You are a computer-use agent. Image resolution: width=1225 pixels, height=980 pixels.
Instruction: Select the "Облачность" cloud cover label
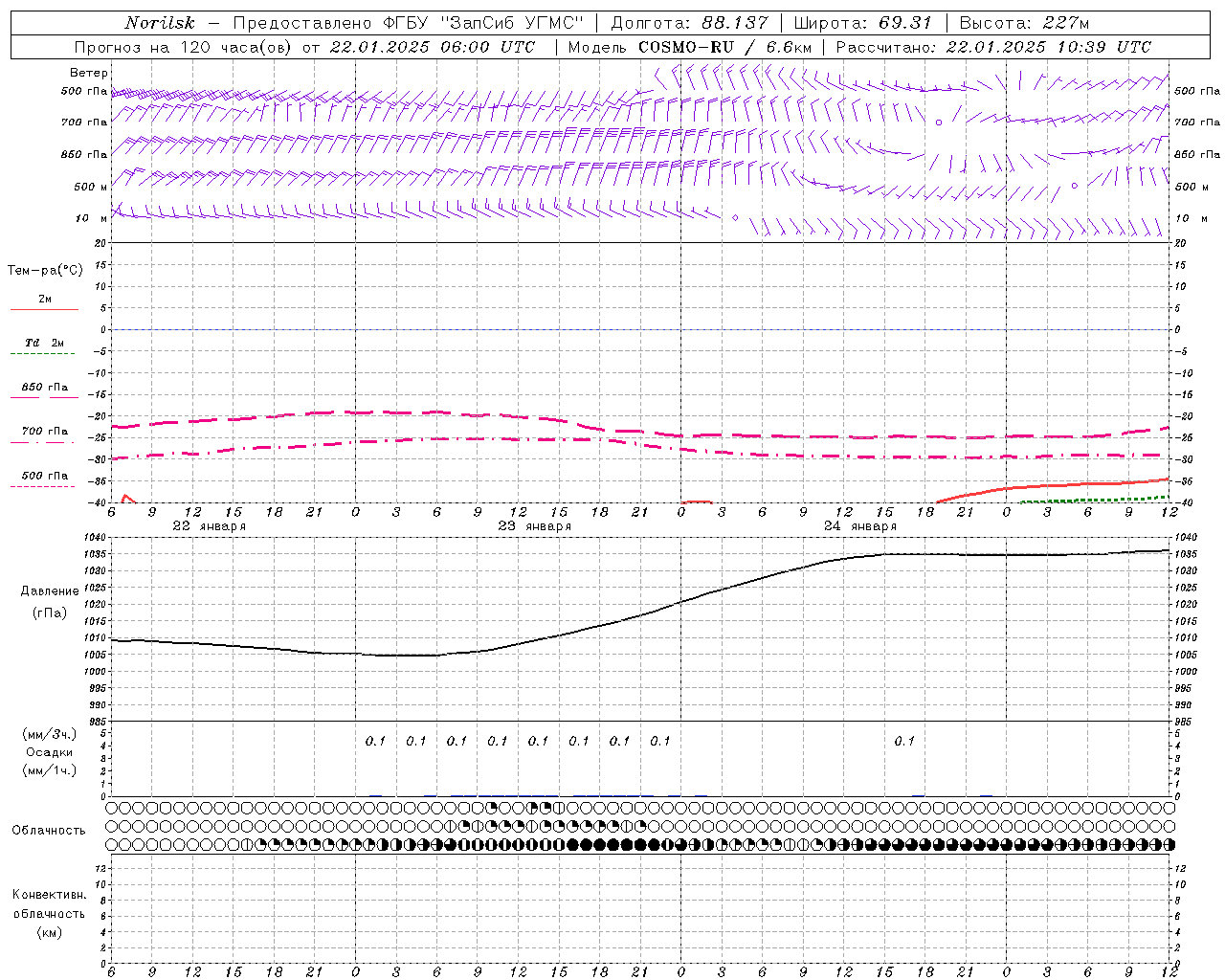(x=49, y=831)
